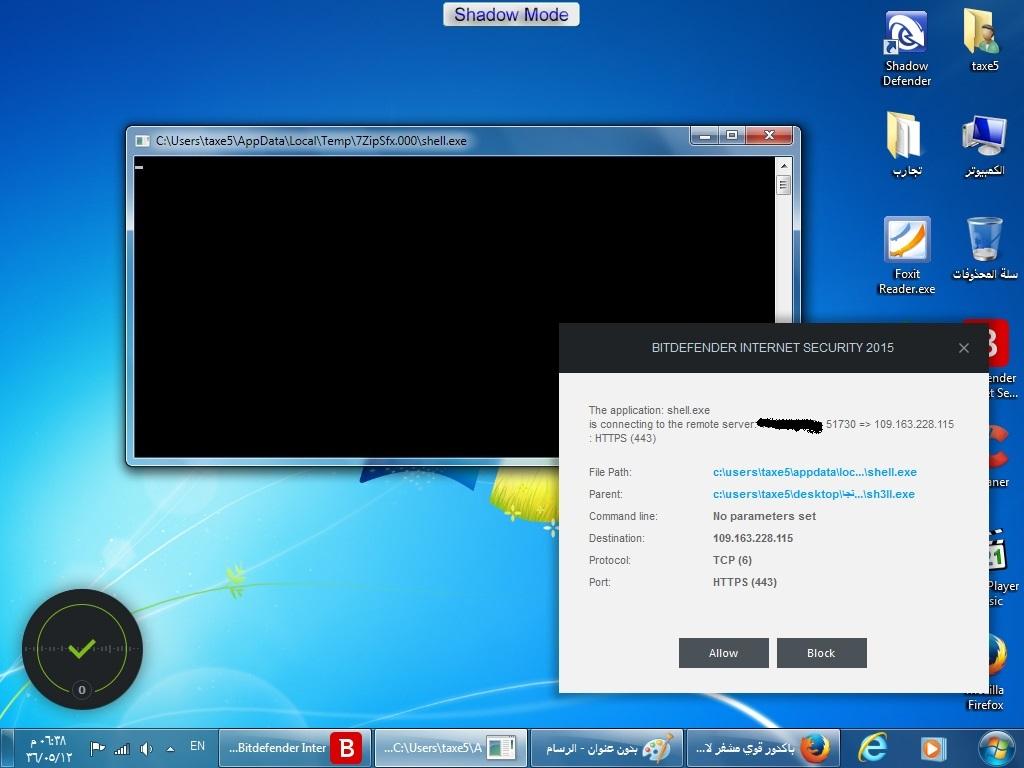Open the Parent sh3ll.exe path link

(814, 494)
